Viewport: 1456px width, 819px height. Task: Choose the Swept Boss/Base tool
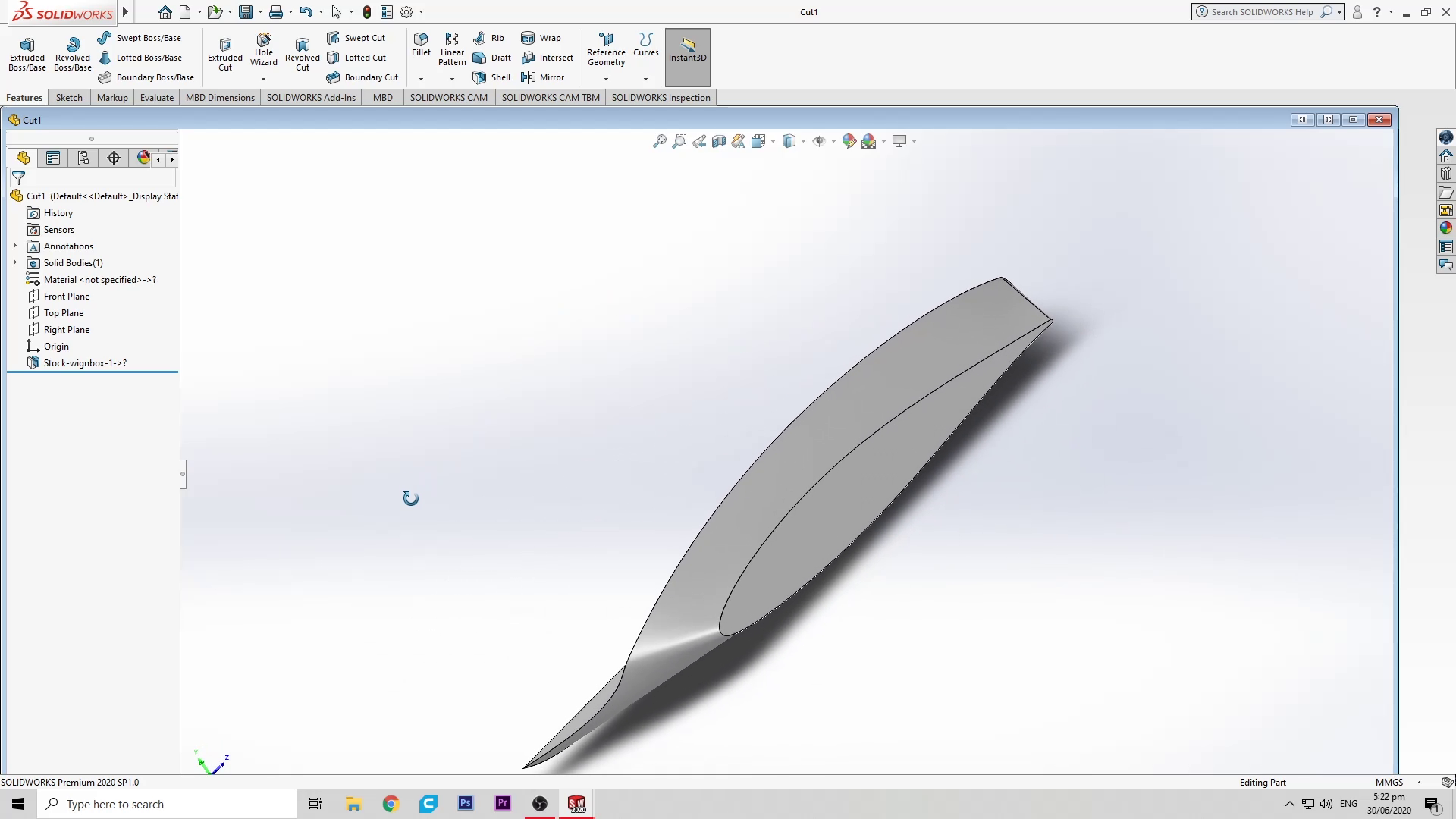pyautogui.click(x=140, y=38)
